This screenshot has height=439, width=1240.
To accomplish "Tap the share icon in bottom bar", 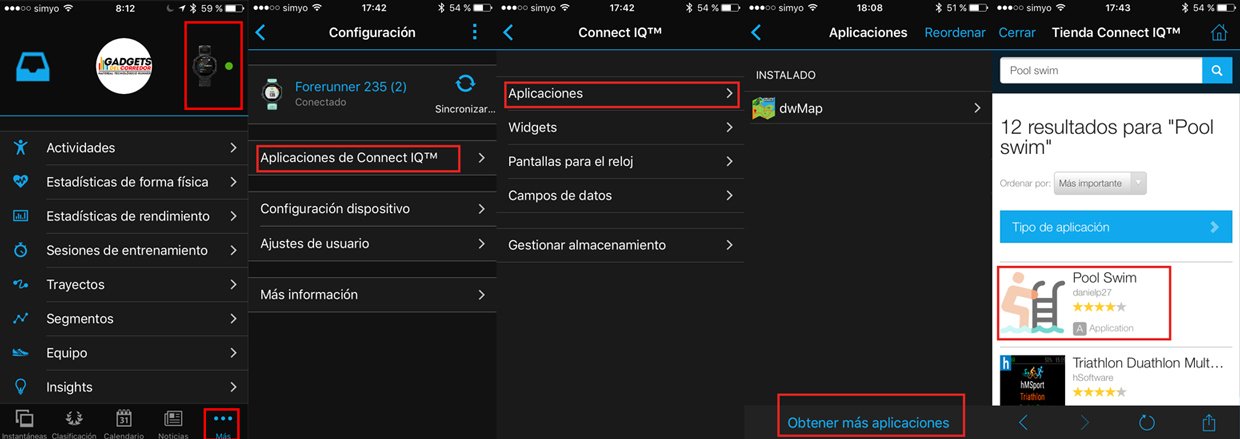I will point(1208,422).
